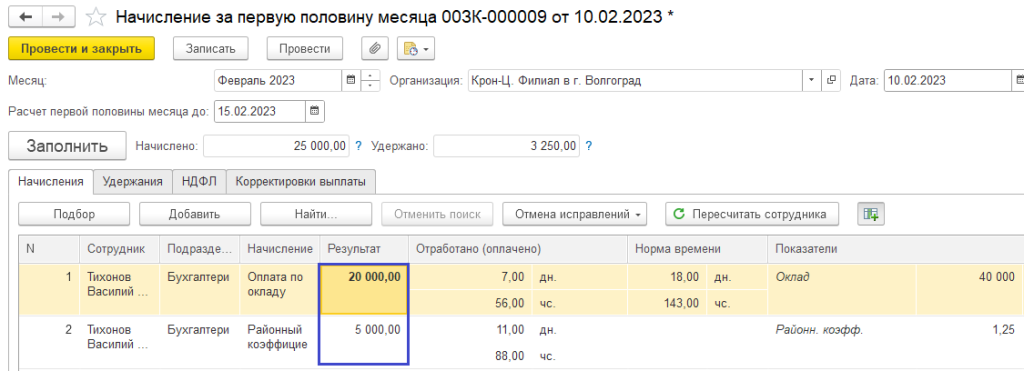Open attached files via paperclip icon
Screen dimensions: 1024x371
(375, 48)
